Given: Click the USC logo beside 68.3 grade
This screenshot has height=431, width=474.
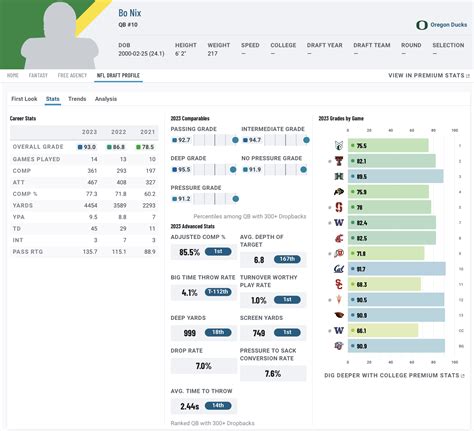Looking at the screenshot, I should pyautogui.click(x=339, y=284).
